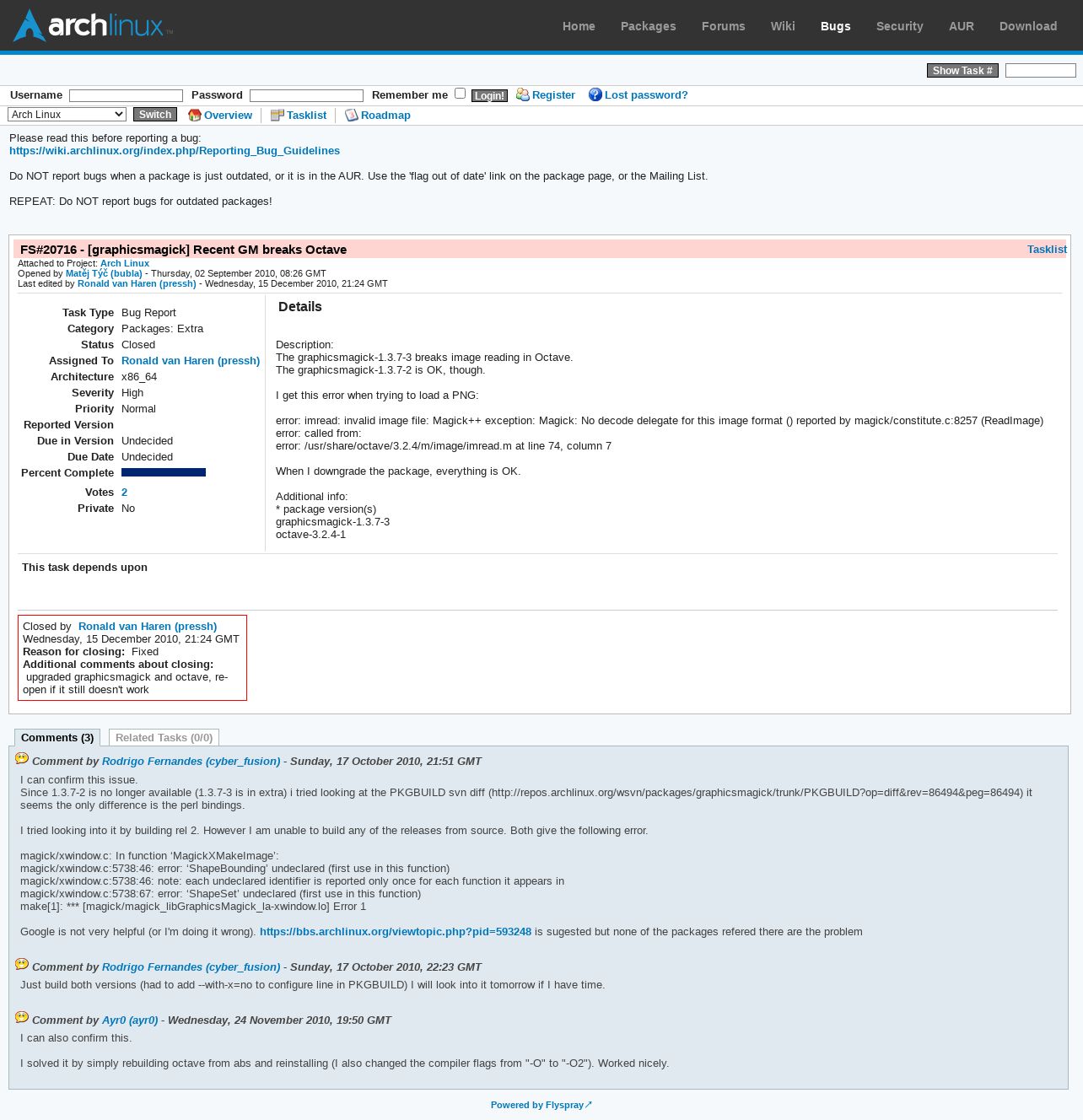Open the Votes count 2 link
This screenshot has height=1120, width=1083.
pyautogui.click(x=124, y=493)
